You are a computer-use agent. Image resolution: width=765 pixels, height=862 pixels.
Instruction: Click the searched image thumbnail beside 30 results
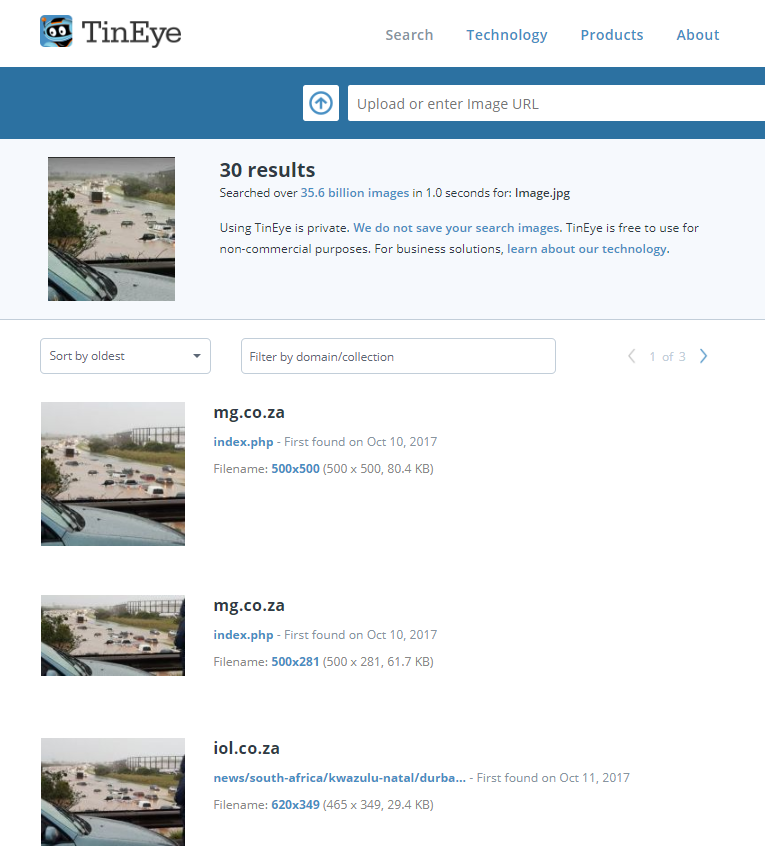[112, 229]
